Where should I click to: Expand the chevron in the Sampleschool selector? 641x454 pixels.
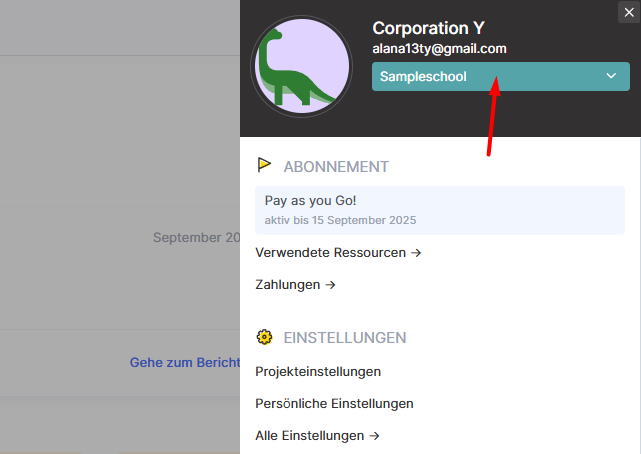[x=612, y=76]
